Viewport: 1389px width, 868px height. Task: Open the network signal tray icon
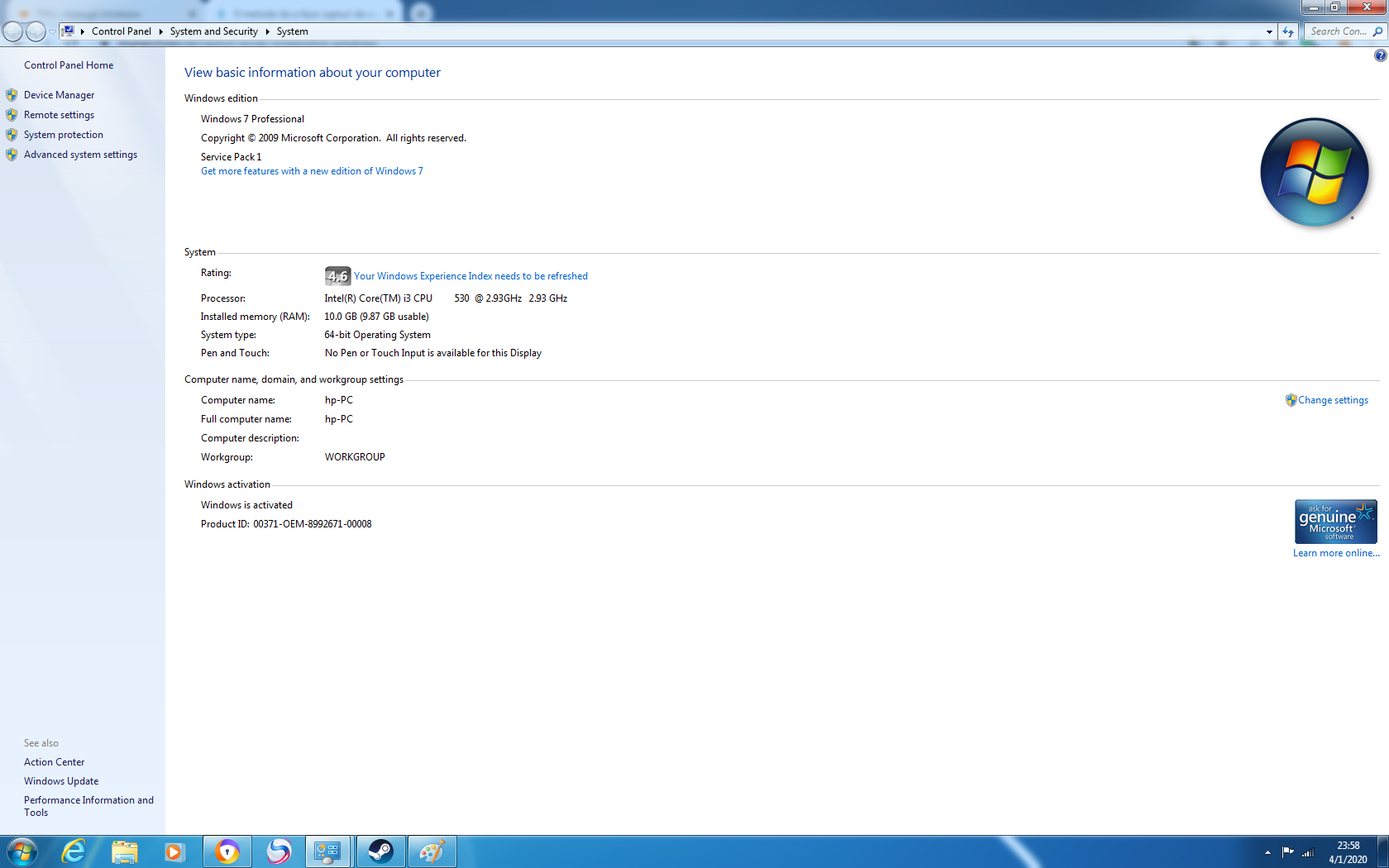pyautogui.click(x=1308, y=852)
